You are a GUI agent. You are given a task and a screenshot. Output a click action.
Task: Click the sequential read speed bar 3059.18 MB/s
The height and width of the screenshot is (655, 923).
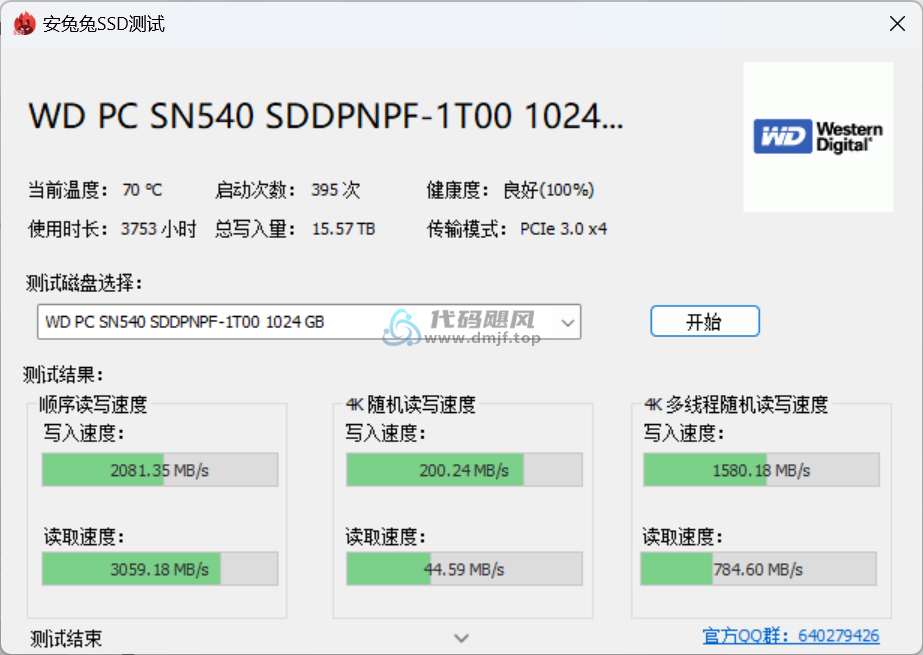click(160, 568)
